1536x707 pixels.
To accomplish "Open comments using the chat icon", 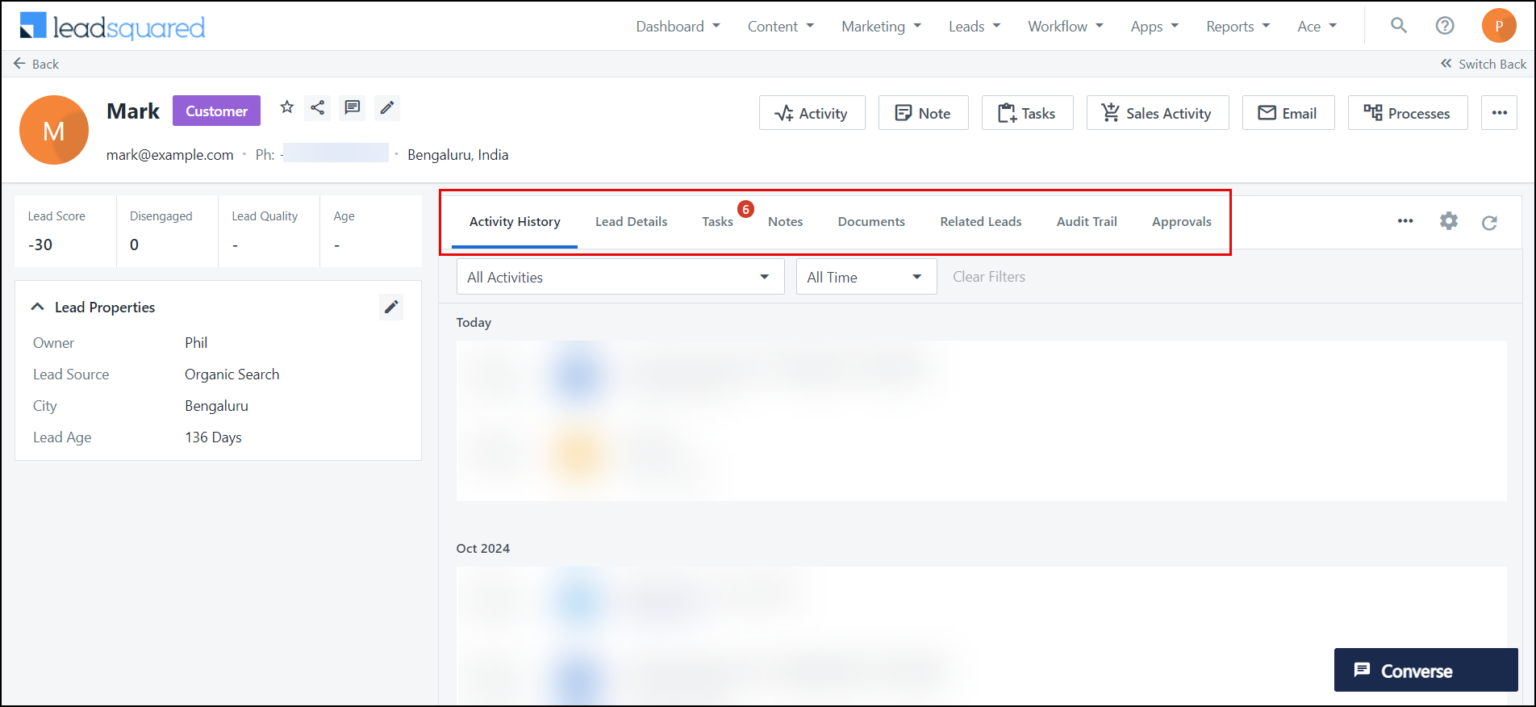I will 352,107.
